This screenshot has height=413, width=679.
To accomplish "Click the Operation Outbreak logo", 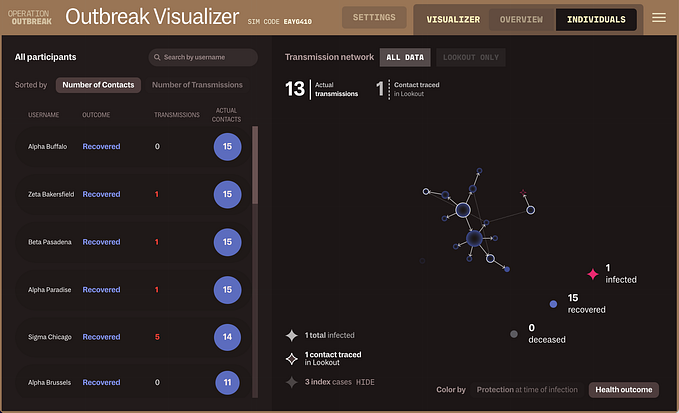I will [x=29, y=17].
